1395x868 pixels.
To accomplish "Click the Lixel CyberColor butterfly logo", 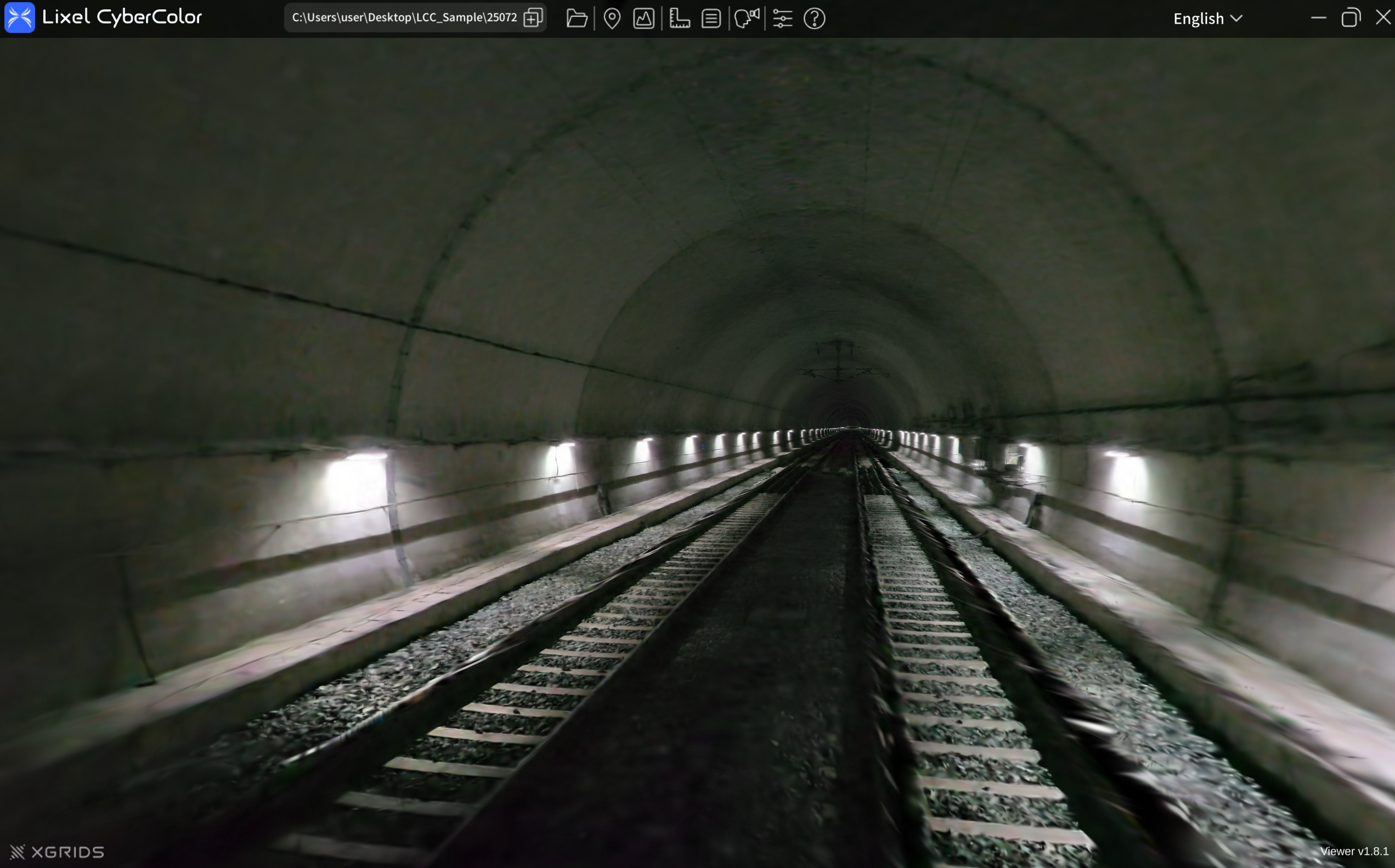I will tap(20, 17).
